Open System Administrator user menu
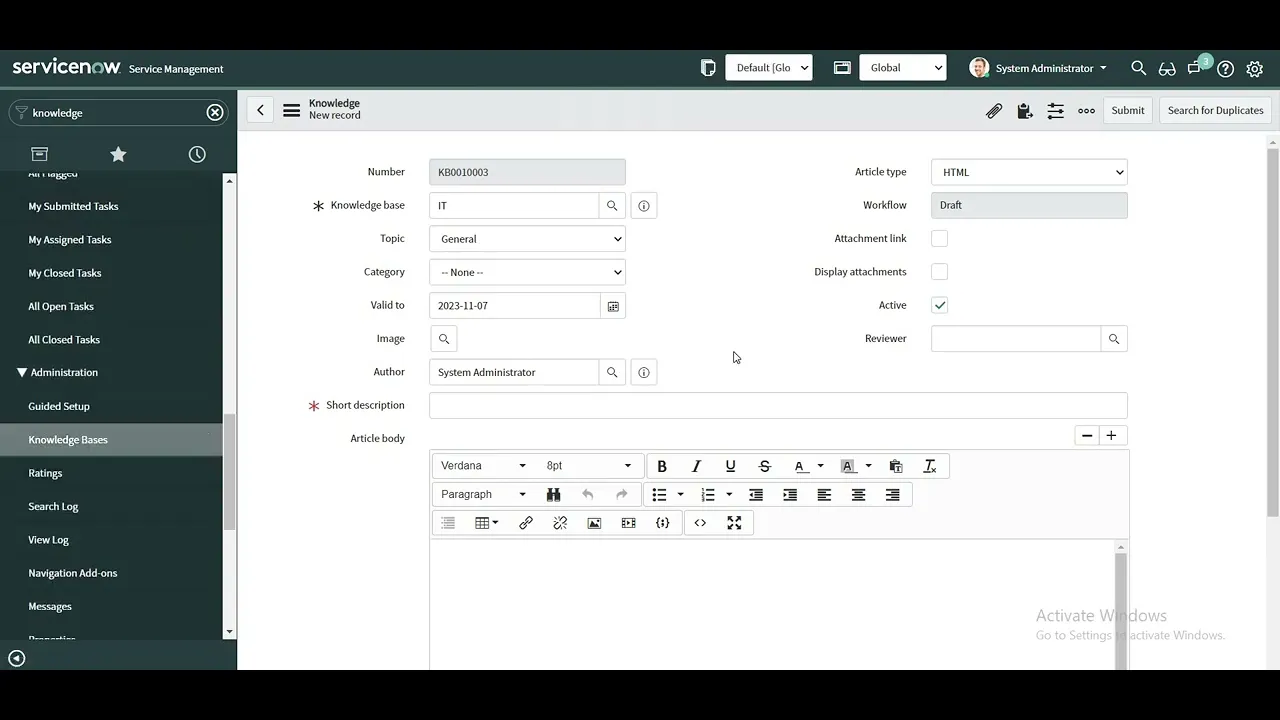The width and height of the screenshot is (1280, 720). click(x=1039, y=68)
